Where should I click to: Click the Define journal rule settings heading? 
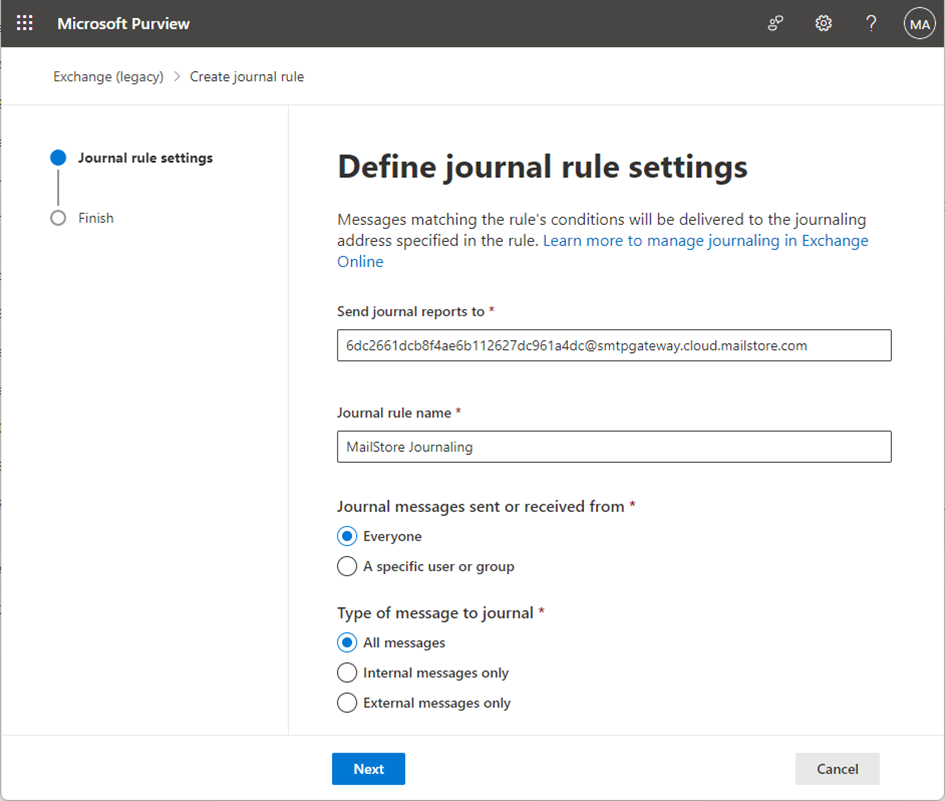542,167
